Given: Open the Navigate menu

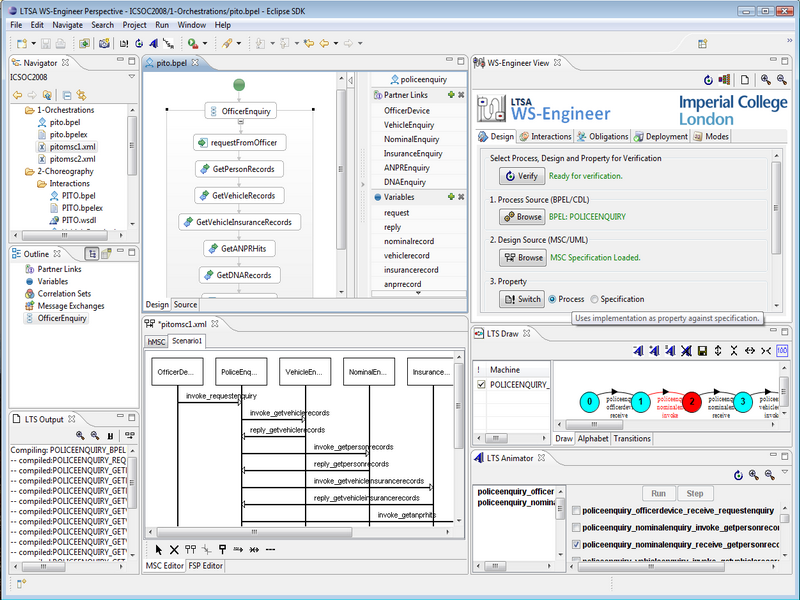Looking at the screenshot, I should (x=67, y=25).
